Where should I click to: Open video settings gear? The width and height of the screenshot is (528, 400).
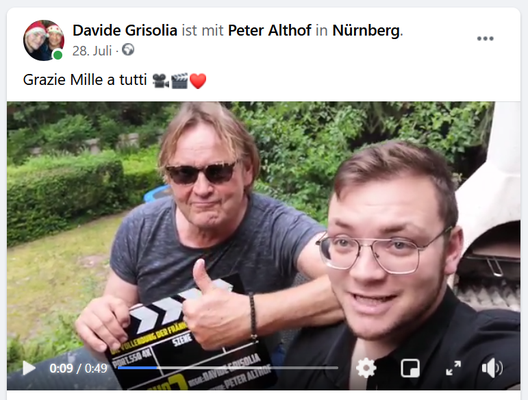366,368
